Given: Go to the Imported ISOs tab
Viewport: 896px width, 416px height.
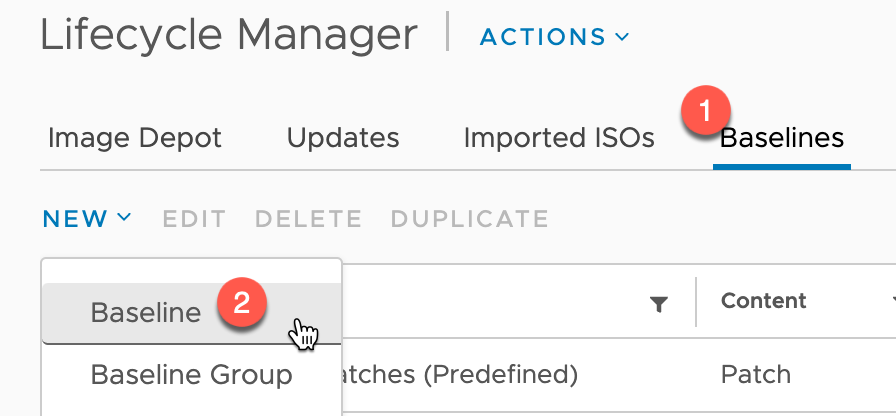Looking at the screenshot, I should coord(559,138).
